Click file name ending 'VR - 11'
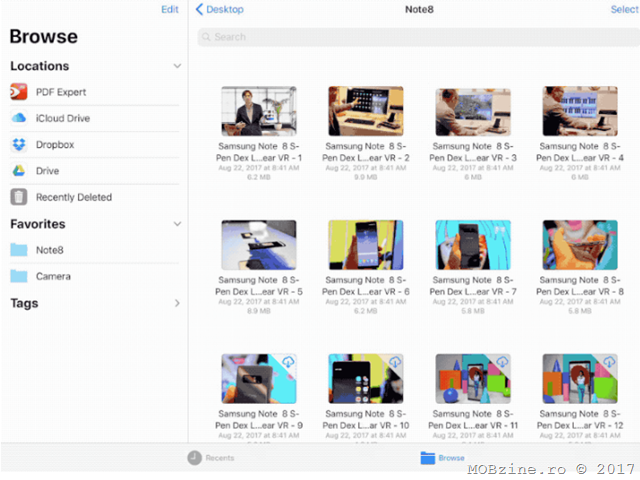 click(473, 420)
